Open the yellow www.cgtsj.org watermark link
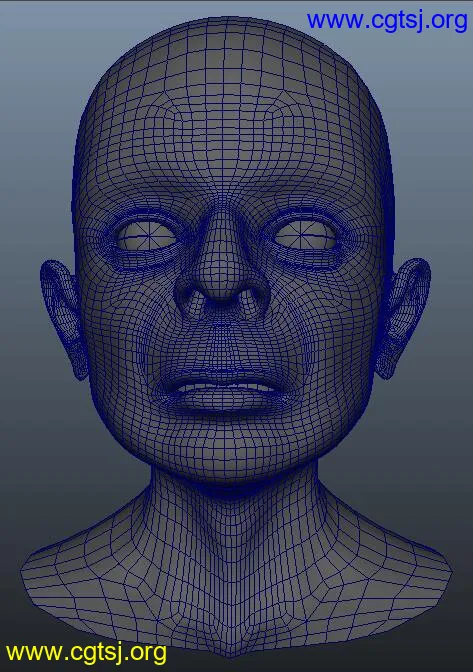Screen dimensions: 473x672 [x=86, y=653]
